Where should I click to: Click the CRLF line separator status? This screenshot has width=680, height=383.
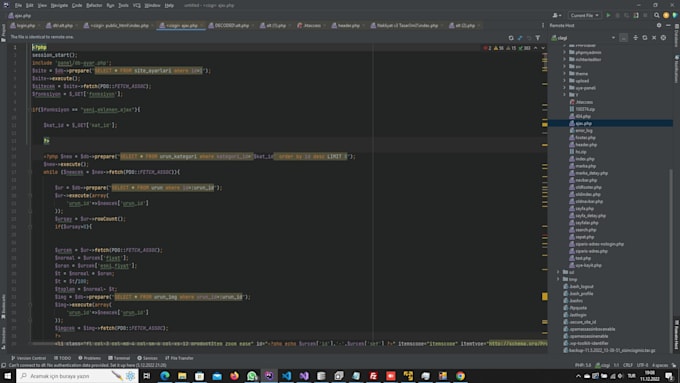click(628, 365)
